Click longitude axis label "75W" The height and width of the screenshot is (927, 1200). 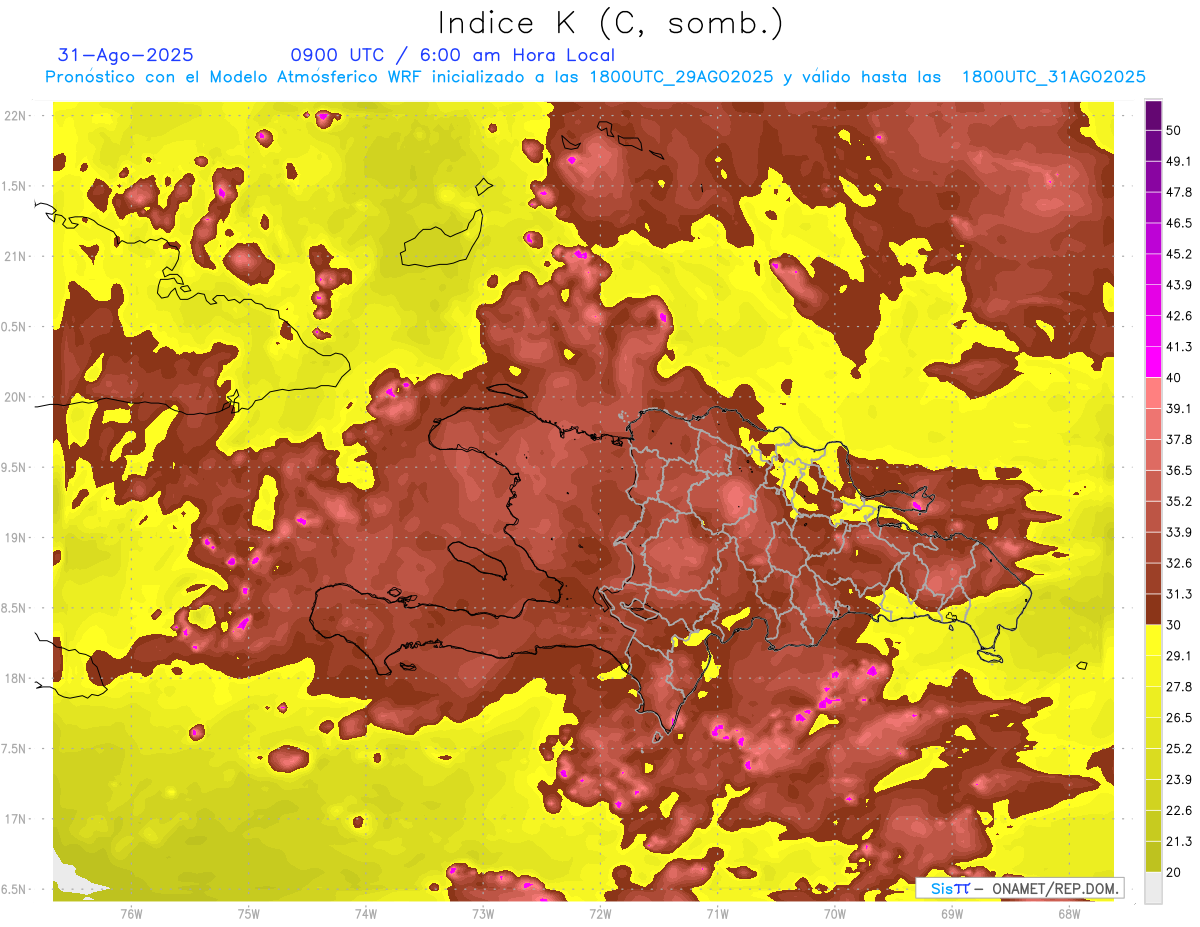pos(249,914)
